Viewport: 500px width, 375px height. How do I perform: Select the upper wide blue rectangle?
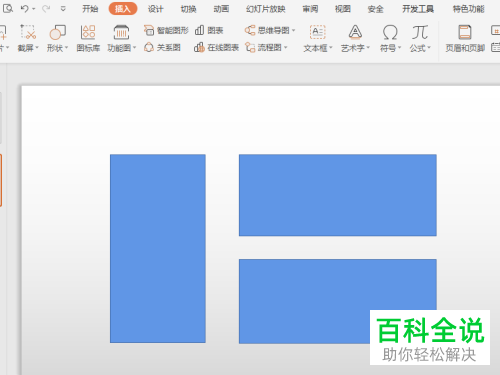338,195
